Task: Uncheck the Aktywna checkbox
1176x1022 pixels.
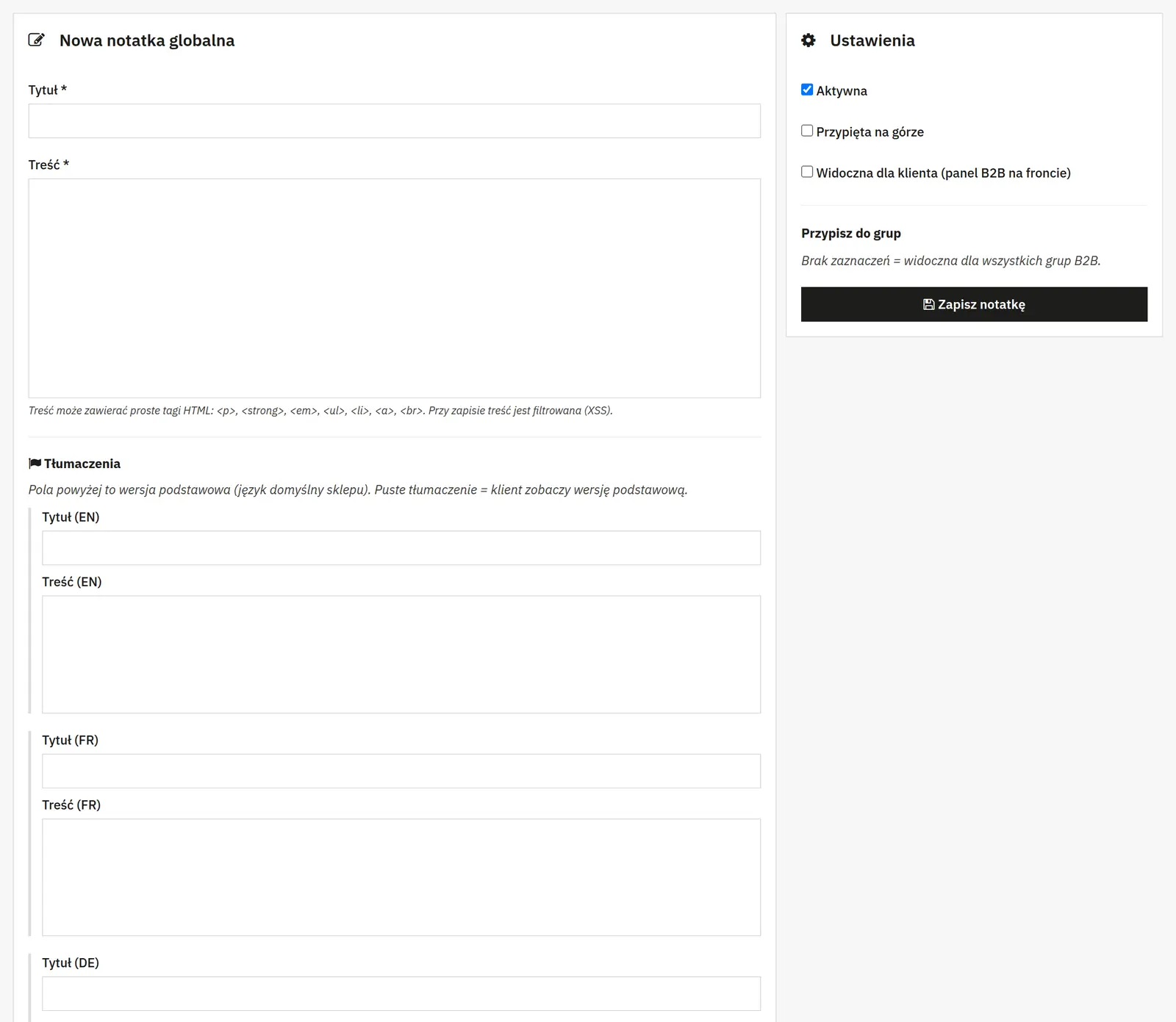Action: (x=807, y=90)
